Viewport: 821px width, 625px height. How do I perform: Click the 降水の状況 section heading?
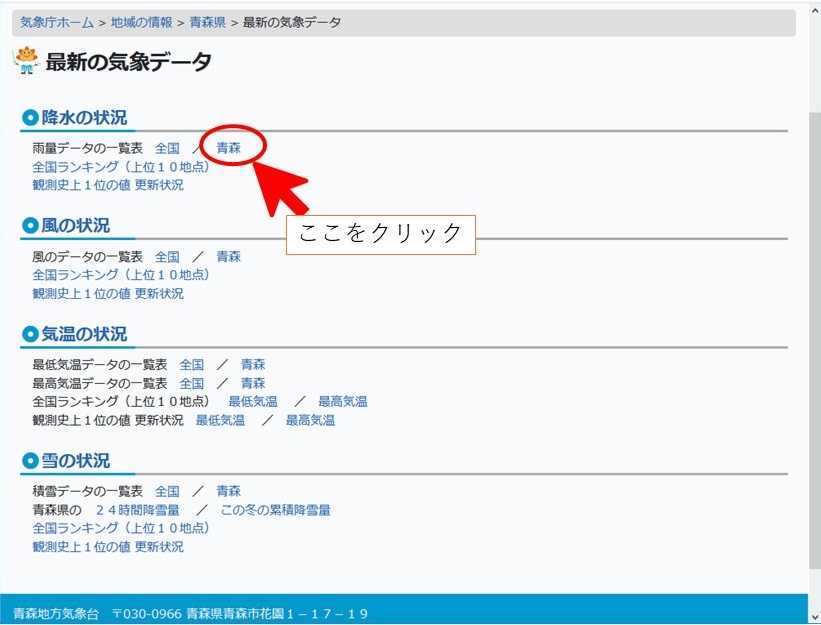(x=84, y=117)
